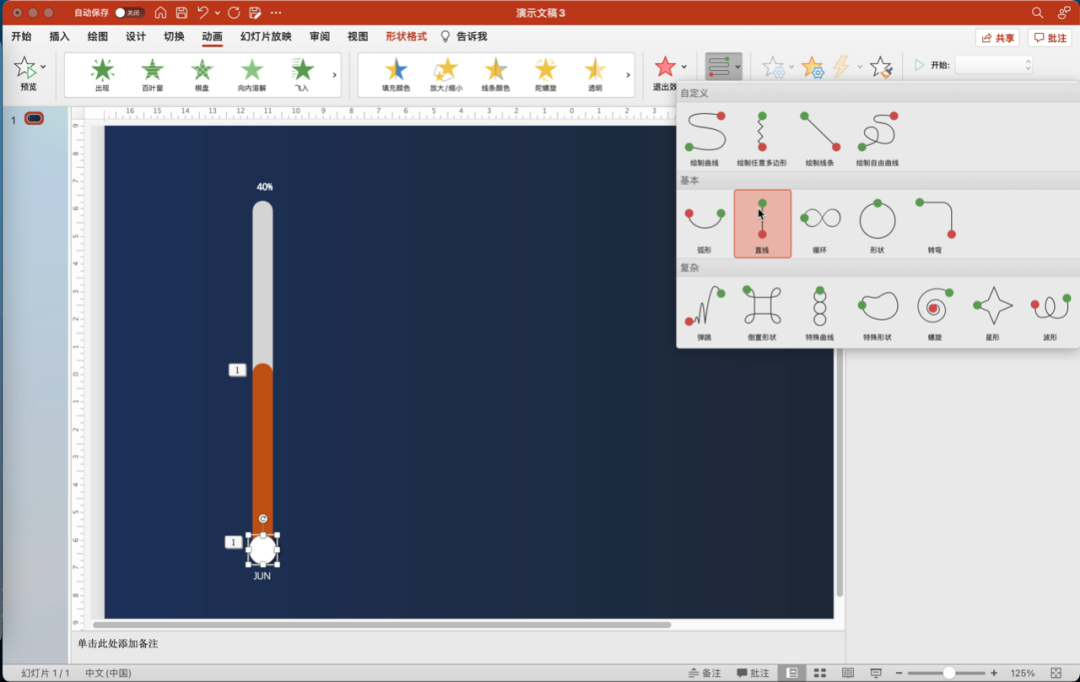Toggle the 自动保存 autosave switch
The width and height of the screenshot is (1080, 682).
pos(129,12)
